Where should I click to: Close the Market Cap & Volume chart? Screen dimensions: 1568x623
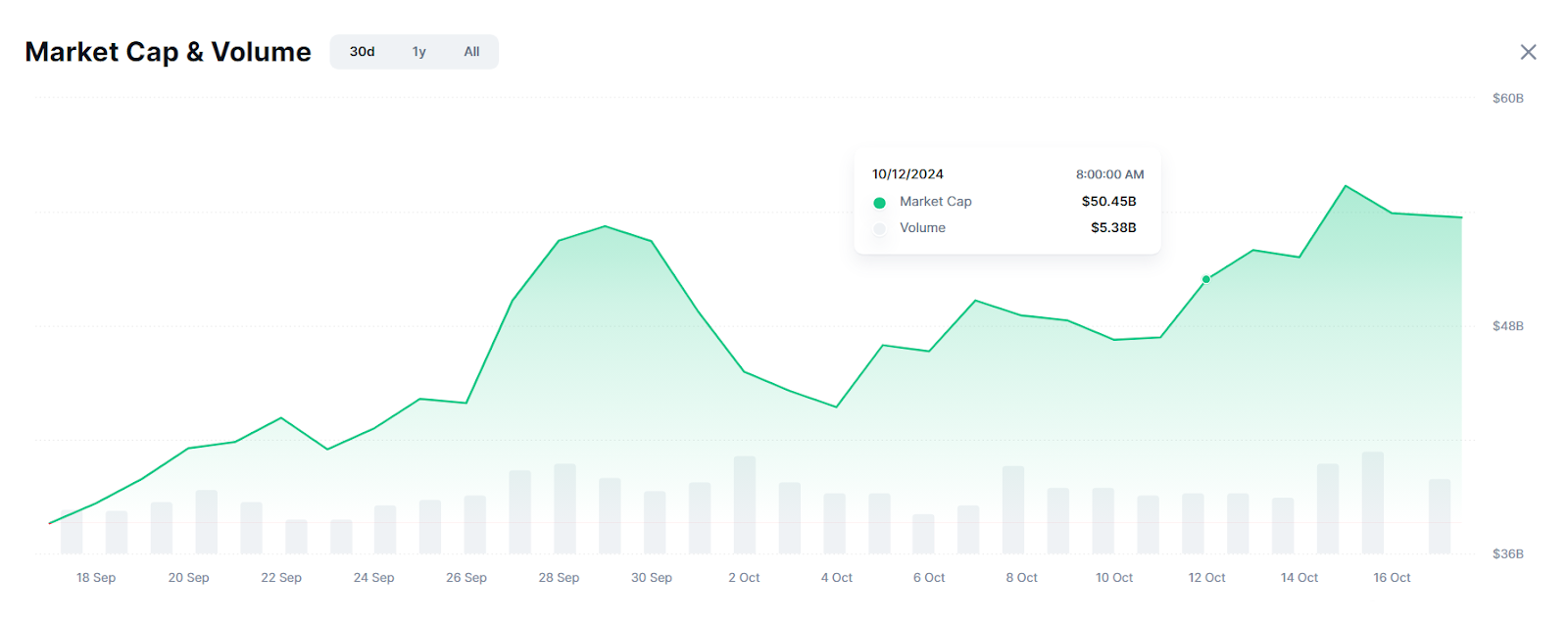(x=1528, y=52)
